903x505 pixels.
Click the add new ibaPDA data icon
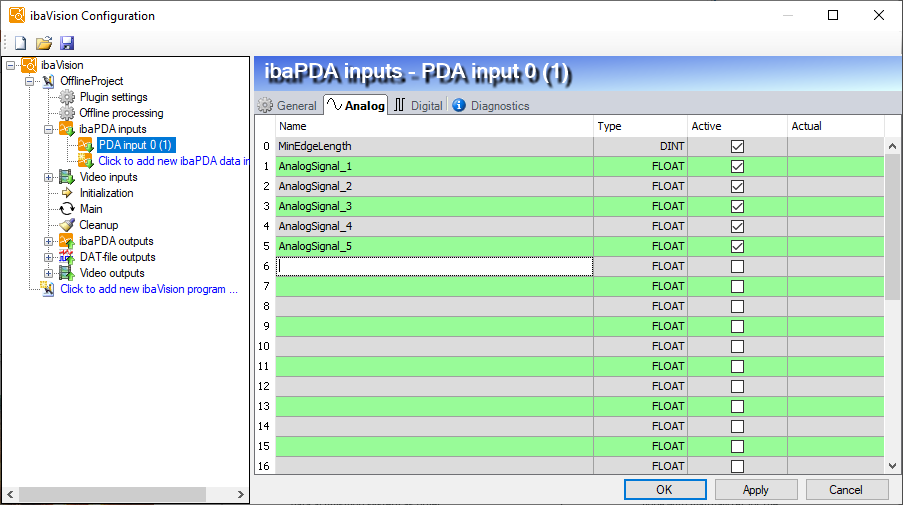(86, 161)
